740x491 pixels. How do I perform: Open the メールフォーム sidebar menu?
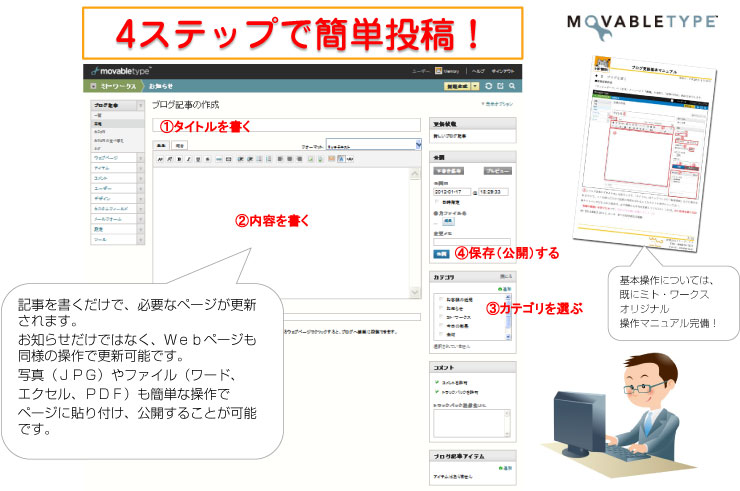[x=114, y=219]
